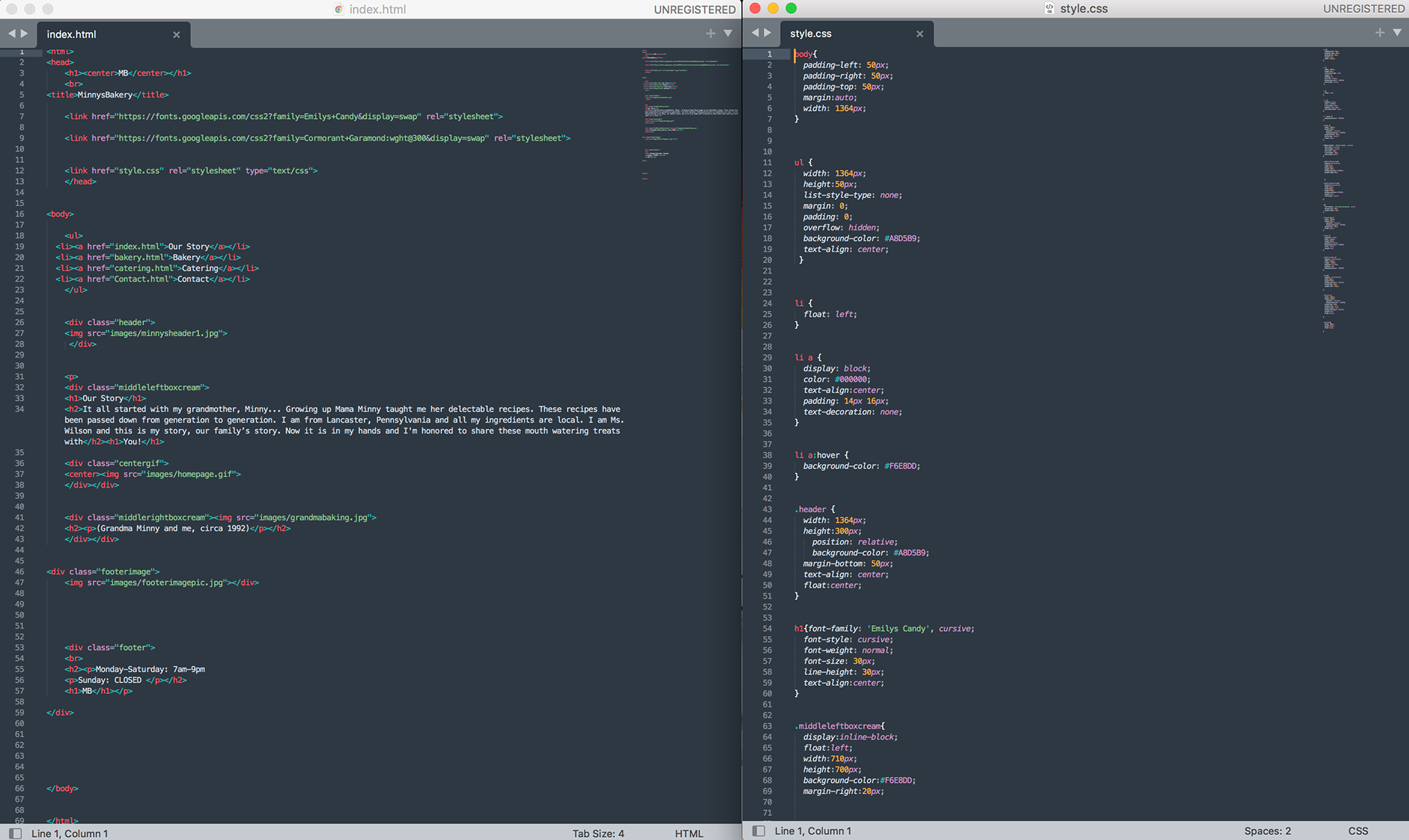Close the index.html tab

pos(176,34)
